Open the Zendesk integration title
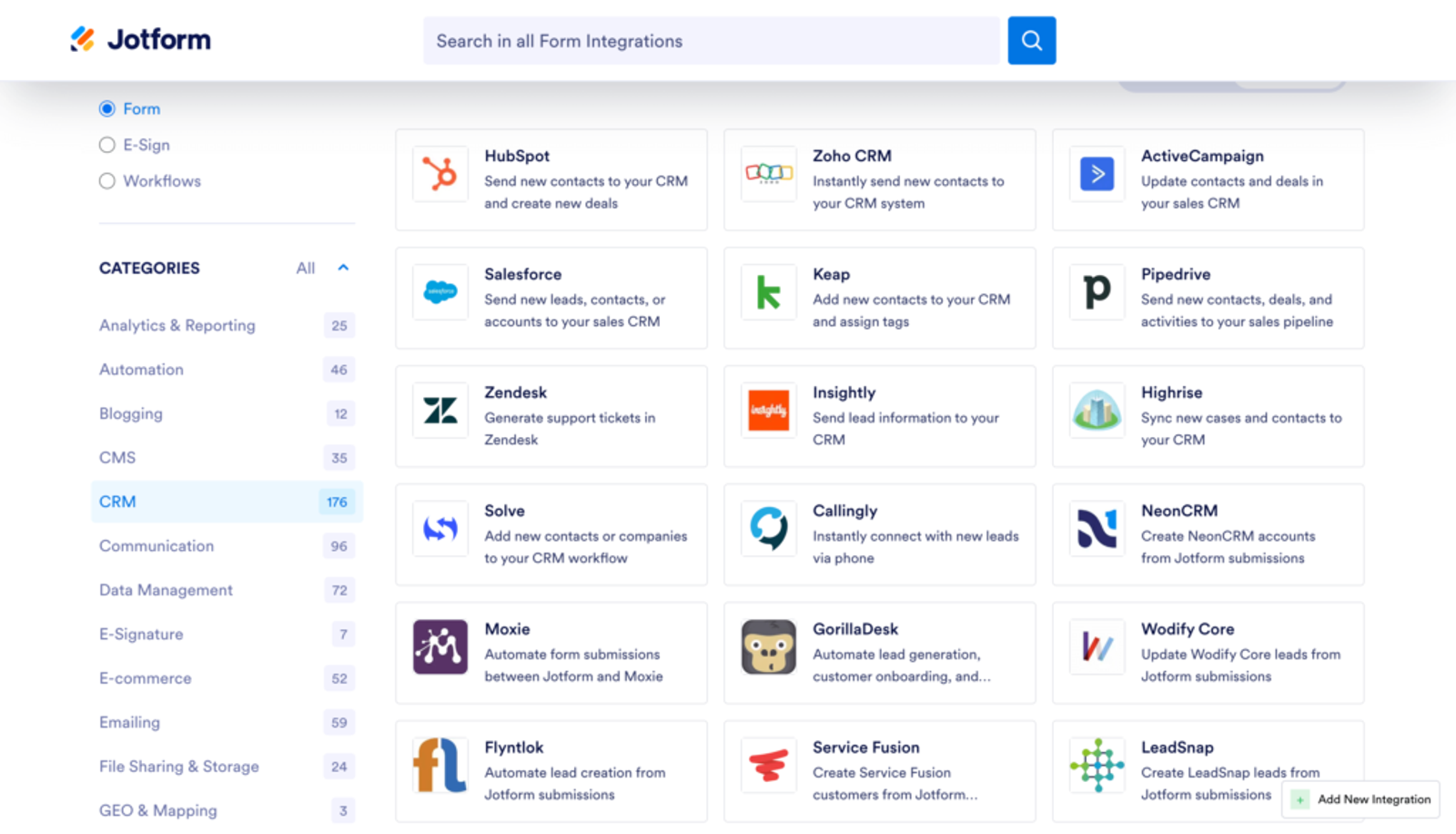The width and height of the screenshot is (1456, 834). click(516, 392)
